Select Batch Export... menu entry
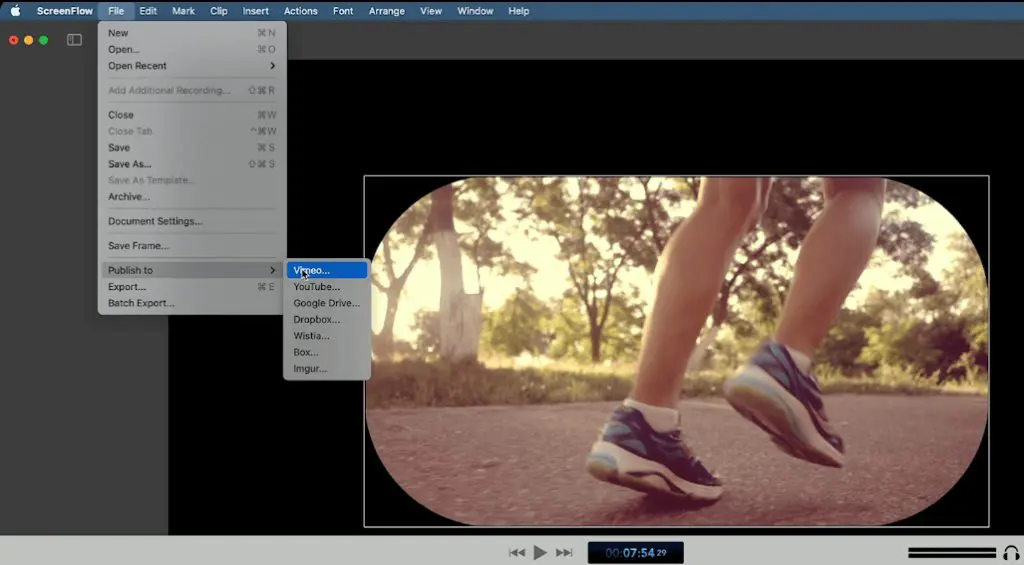The height and width of the screenshot is (565, 1024). click(192, 303)
